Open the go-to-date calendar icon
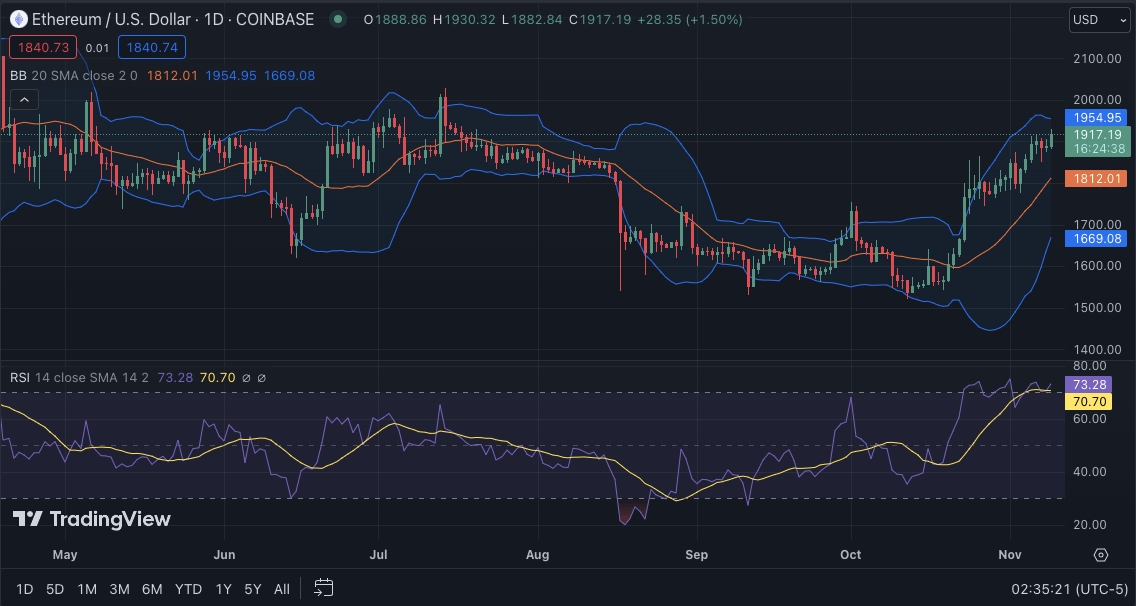 [323, 588]
